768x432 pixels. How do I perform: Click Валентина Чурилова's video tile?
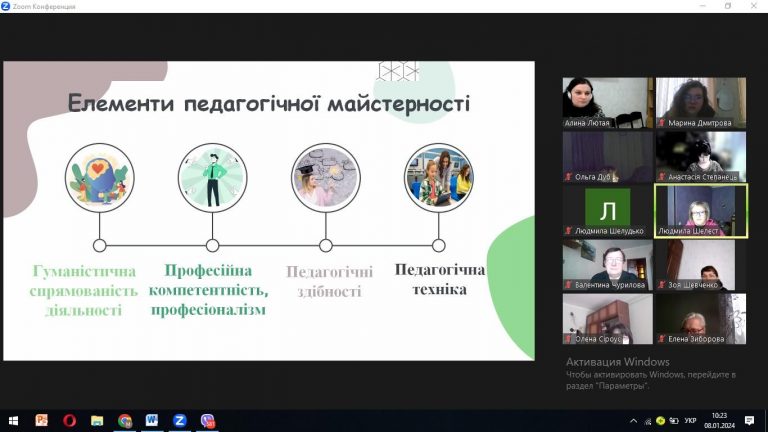coord(607,264)
